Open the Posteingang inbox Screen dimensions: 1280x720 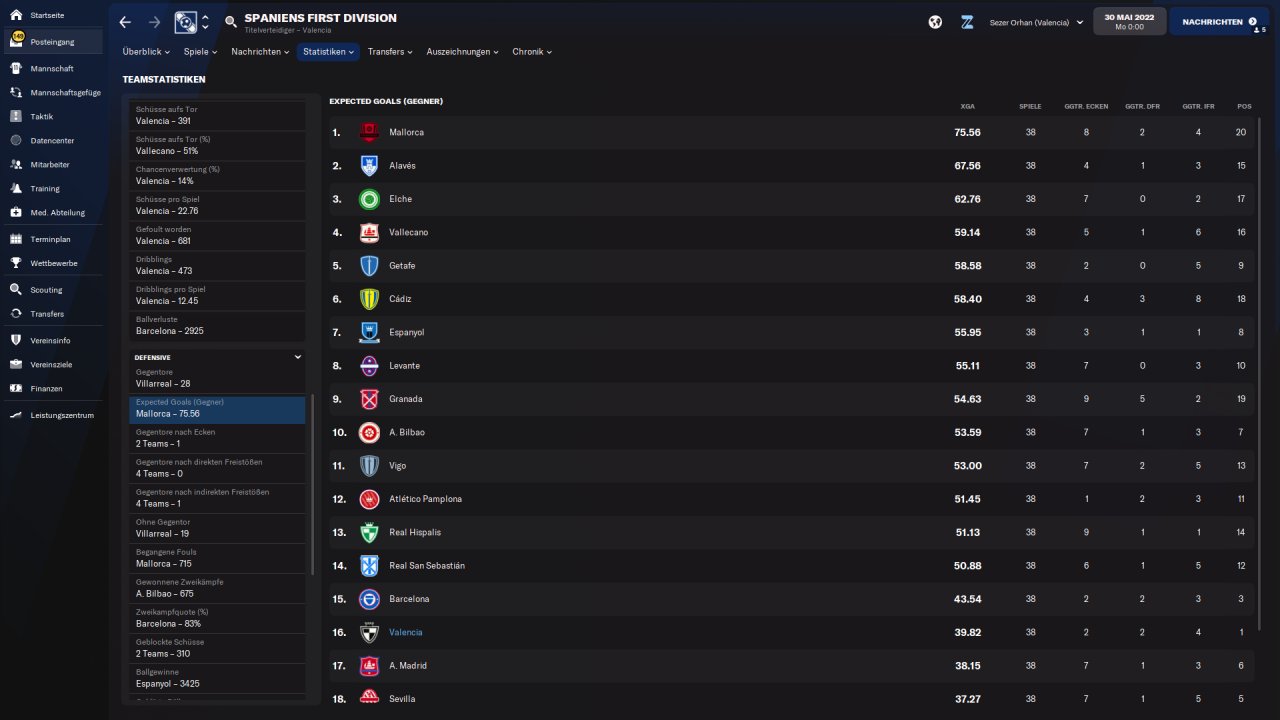point(52,42)
